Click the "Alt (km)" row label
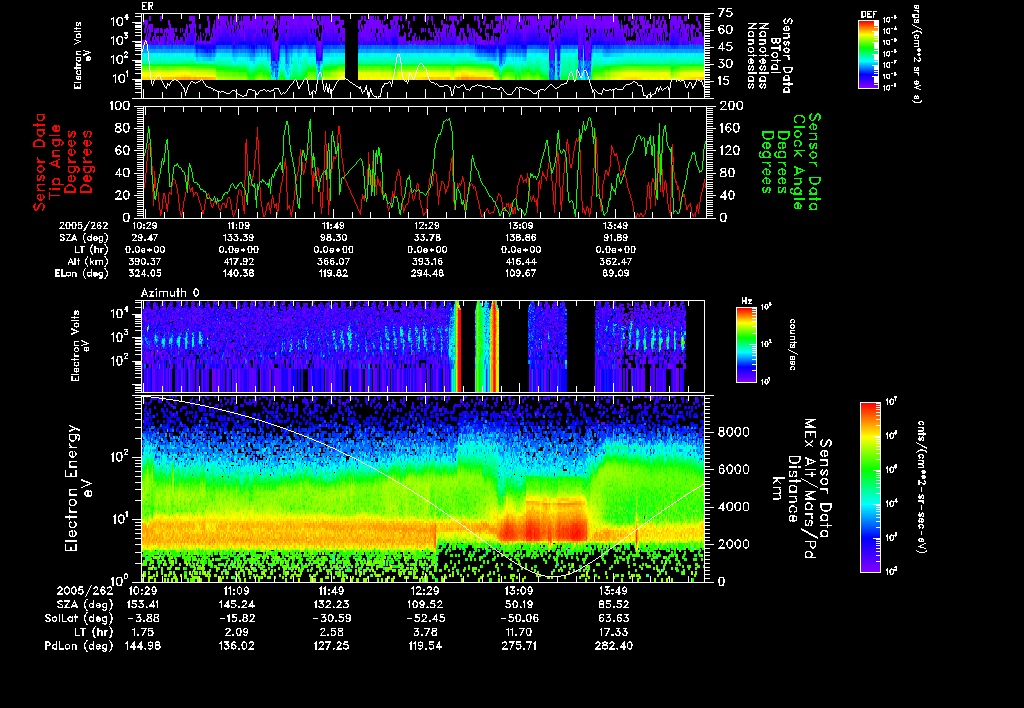Viewport: 1024px width, 708px height. 88,261
